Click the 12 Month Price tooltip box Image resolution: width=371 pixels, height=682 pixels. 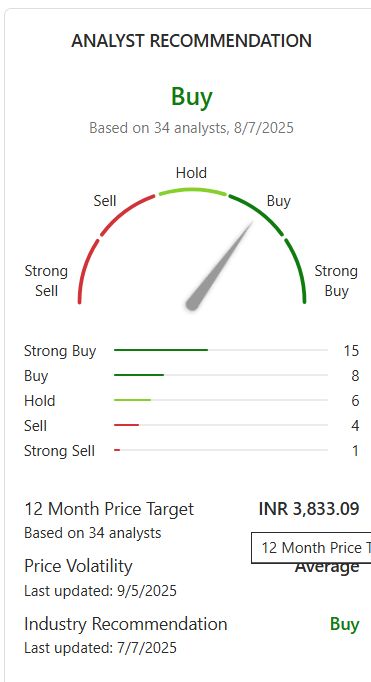pyautogui.click(x=311, y=548)
